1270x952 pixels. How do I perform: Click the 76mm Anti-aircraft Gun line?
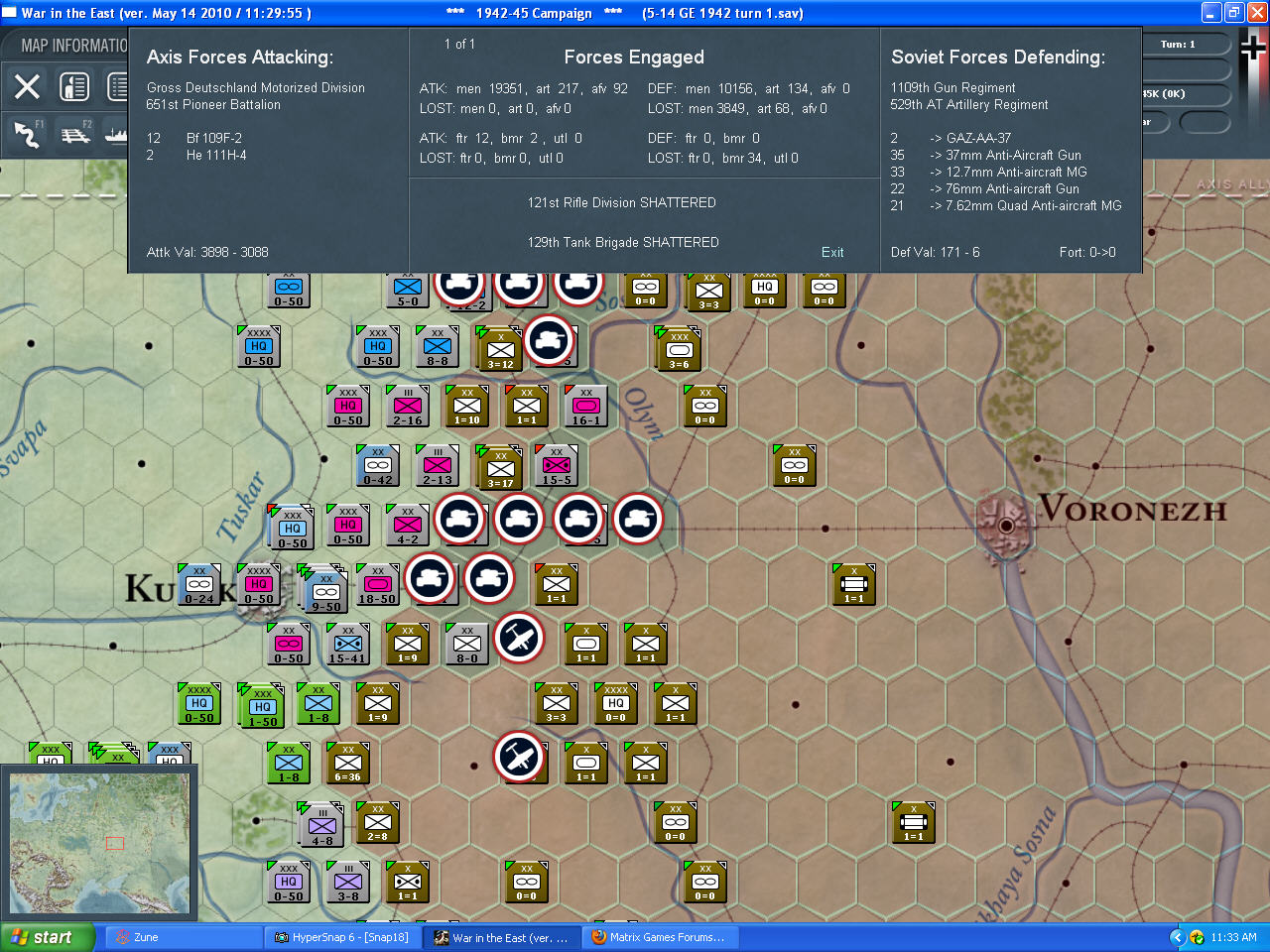[x=984, y=188]
